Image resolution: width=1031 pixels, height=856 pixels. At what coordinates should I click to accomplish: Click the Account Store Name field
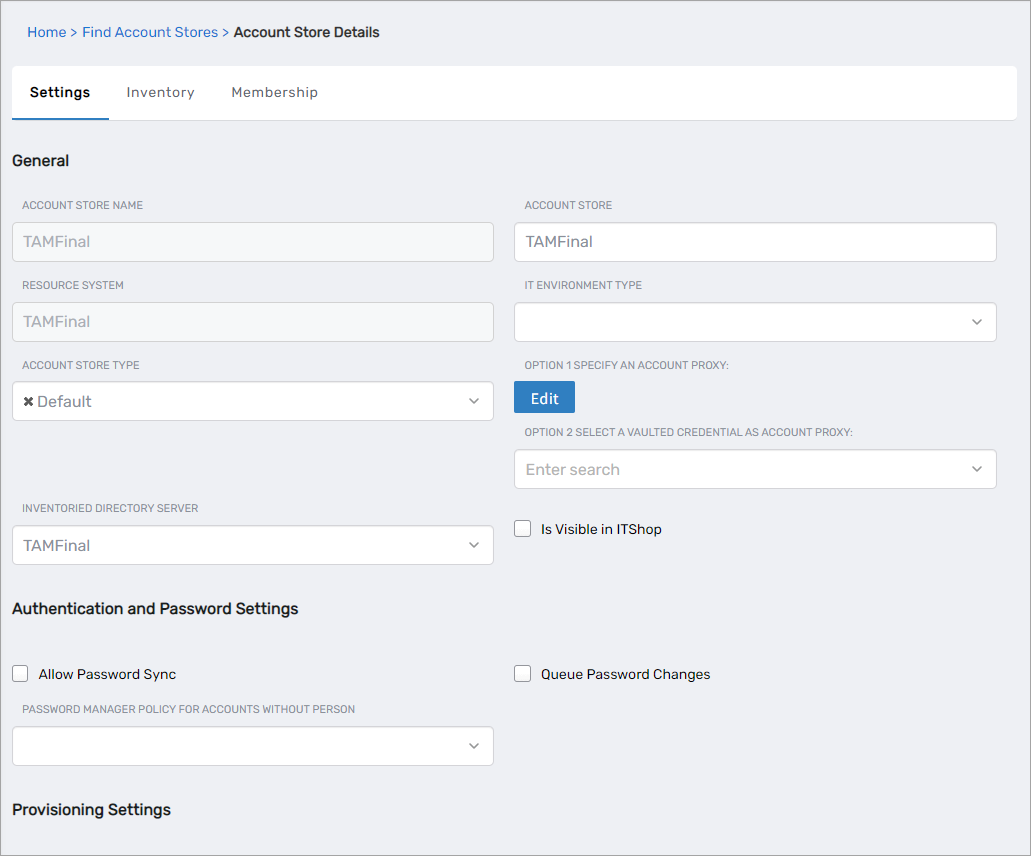[253, 242]
